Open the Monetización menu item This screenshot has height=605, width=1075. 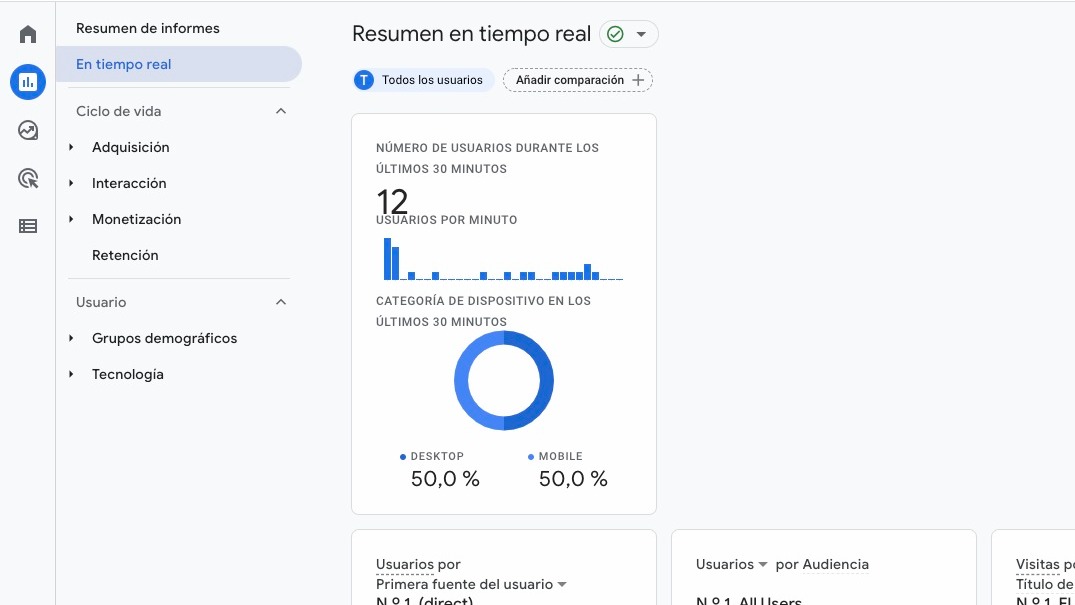pyautogui.click(x=136, y=220)
